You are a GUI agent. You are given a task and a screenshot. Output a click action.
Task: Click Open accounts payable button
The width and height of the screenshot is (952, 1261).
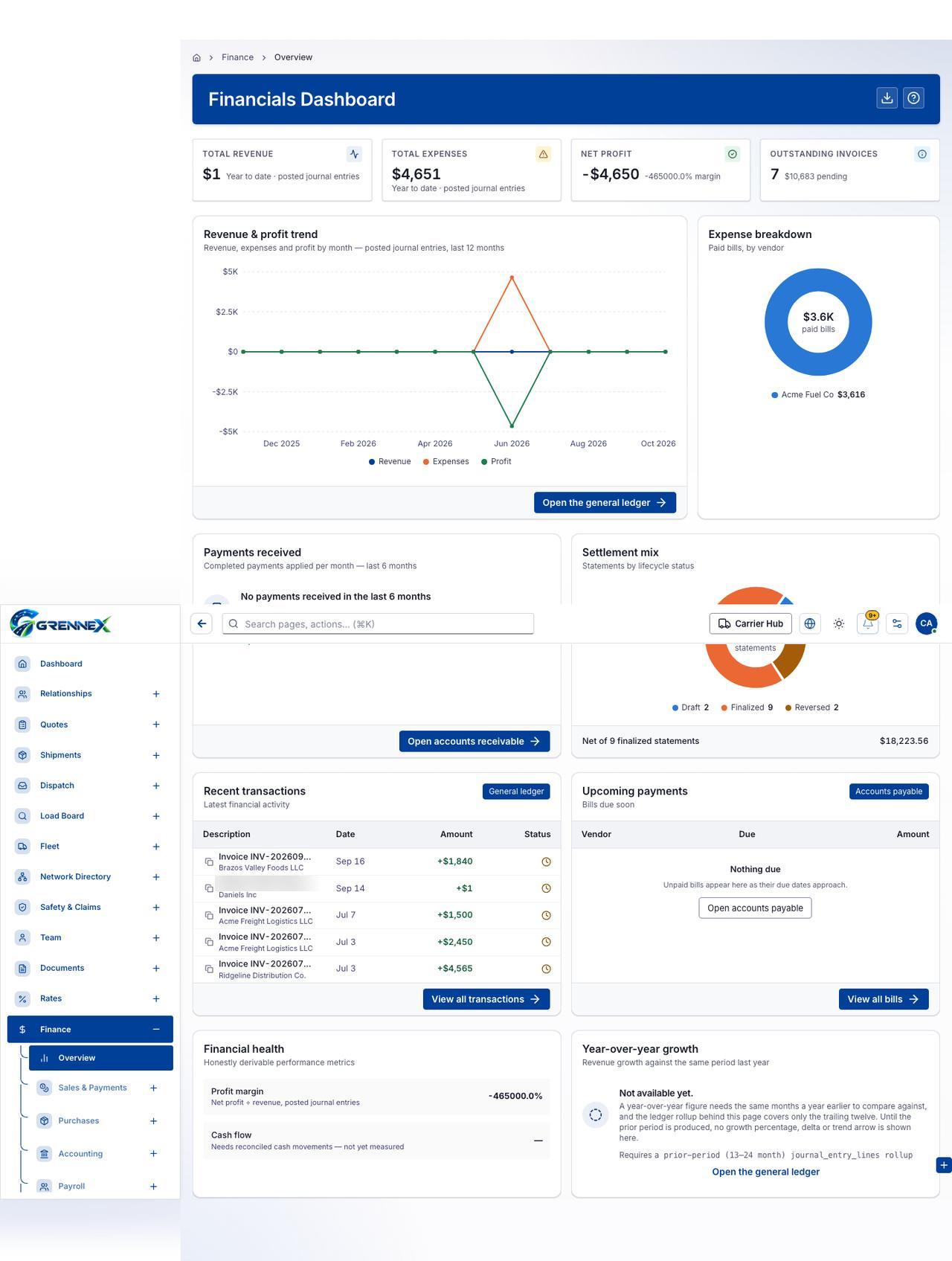pos(755,908)
